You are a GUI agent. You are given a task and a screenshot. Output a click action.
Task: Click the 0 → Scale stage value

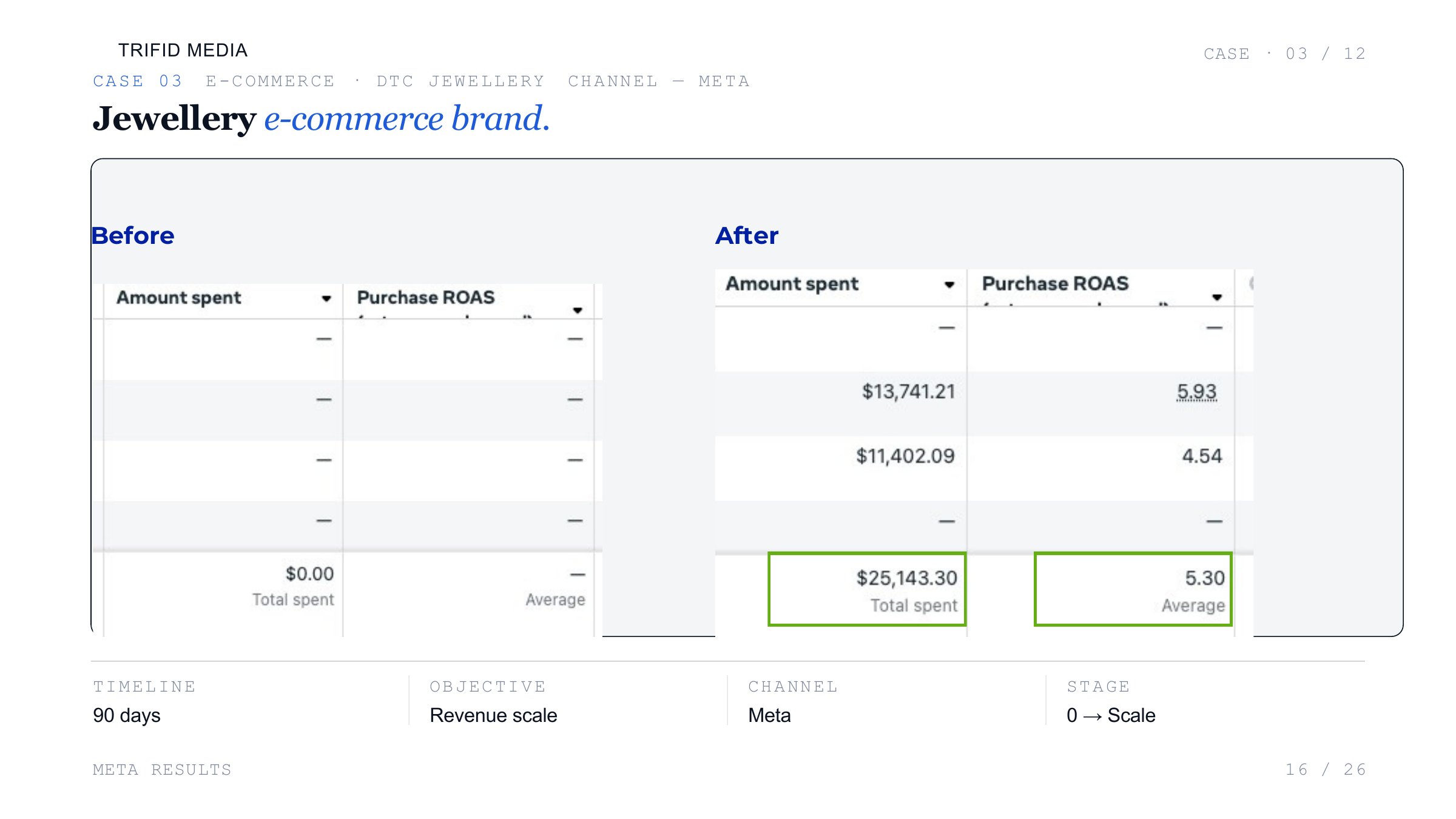pyautogui.click(x=1111, y=716)
